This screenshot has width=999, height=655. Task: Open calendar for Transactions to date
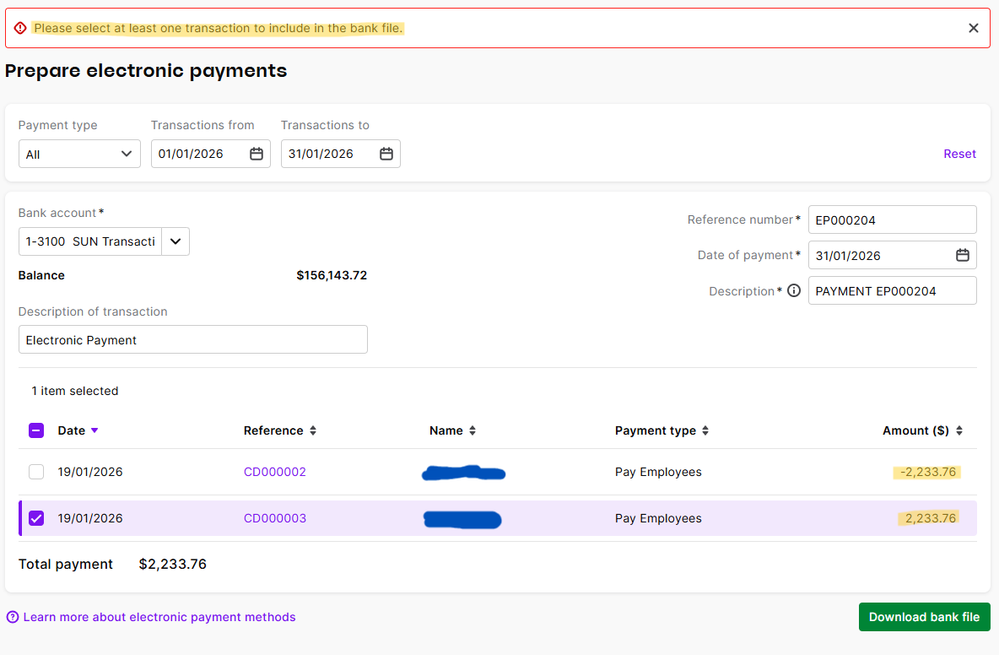(386, 154)
